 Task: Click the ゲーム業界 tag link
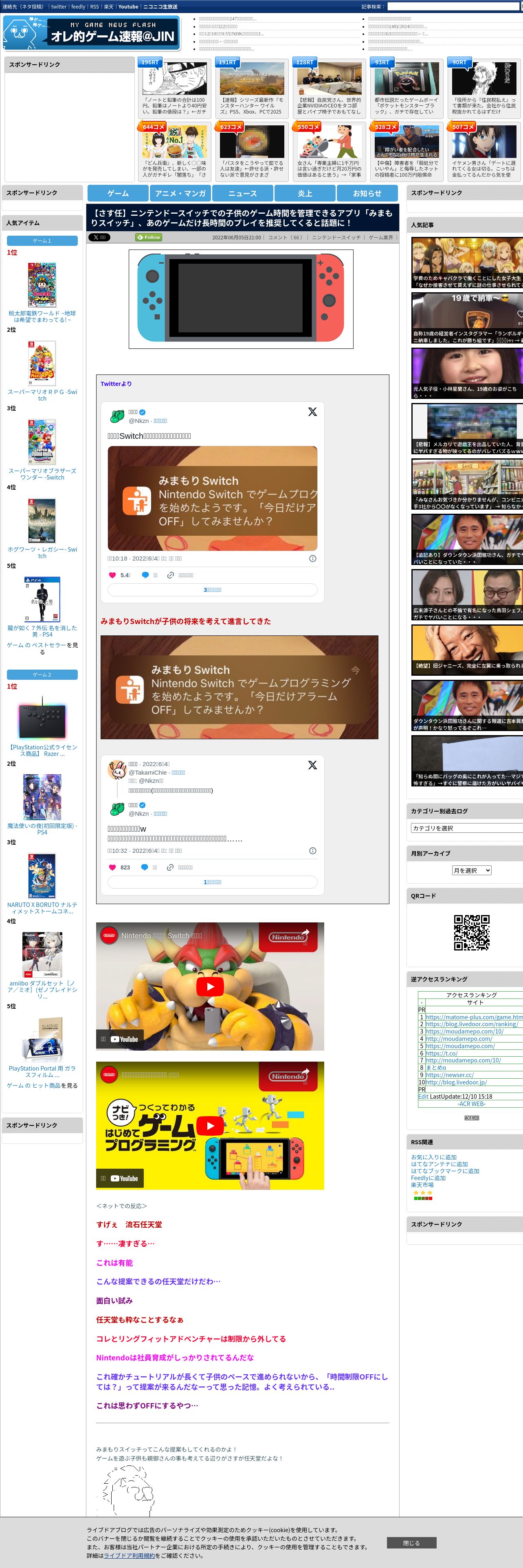pyautogui.click(x=381, y=237)
